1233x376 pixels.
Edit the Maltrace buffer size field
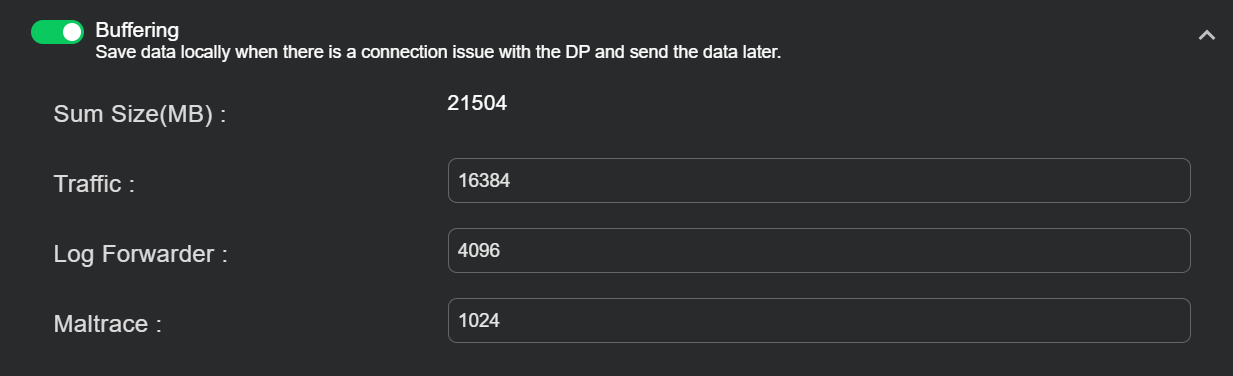[819, 320]
